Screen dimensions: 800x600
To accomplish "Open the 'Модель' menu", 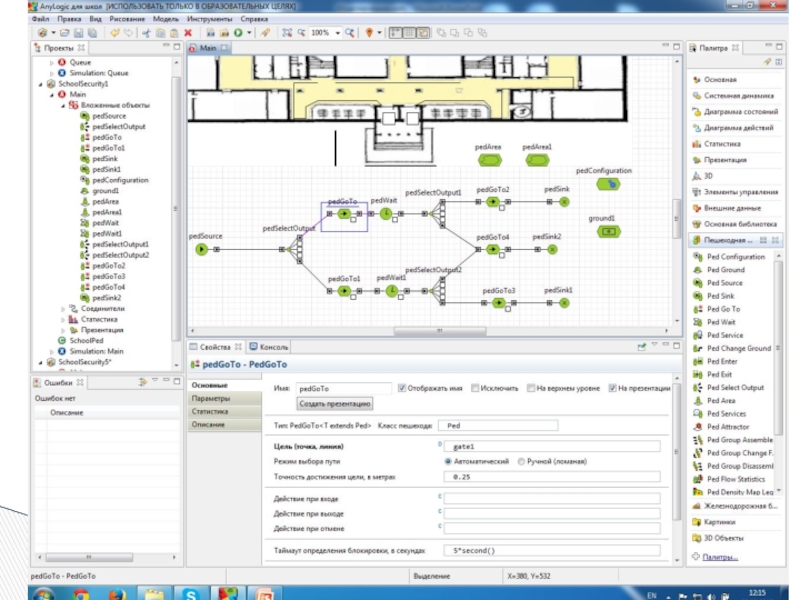I will click(x=166, y=18).
